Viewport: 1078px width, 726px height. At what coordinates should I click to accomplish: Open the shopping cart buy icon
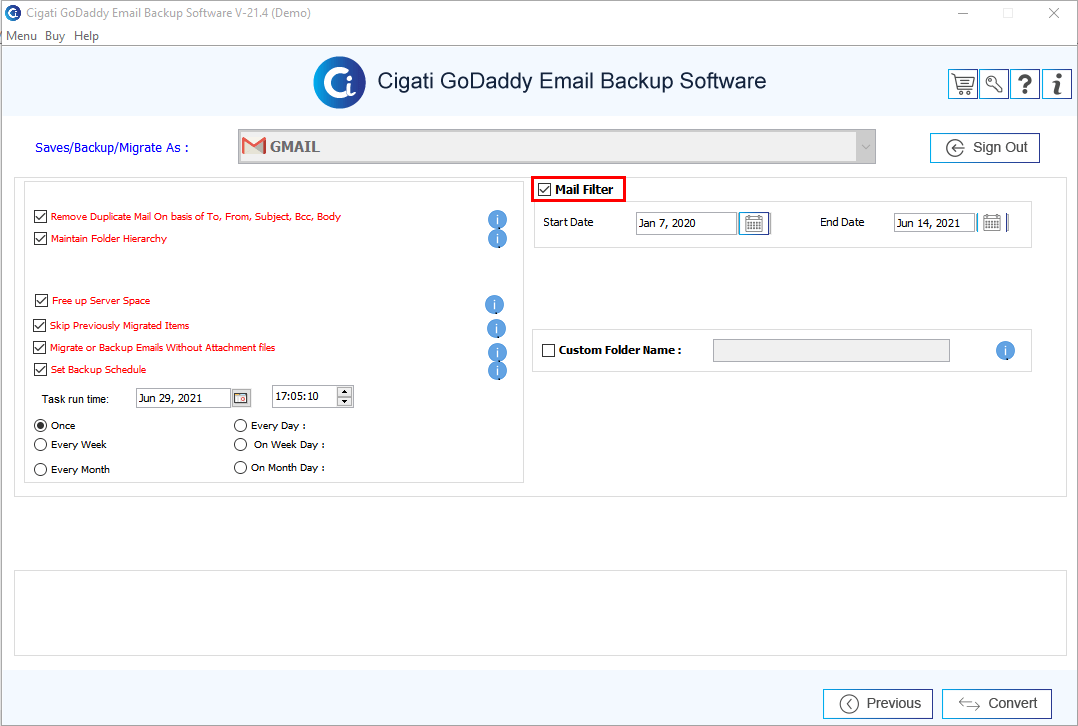tap(962, 85)
